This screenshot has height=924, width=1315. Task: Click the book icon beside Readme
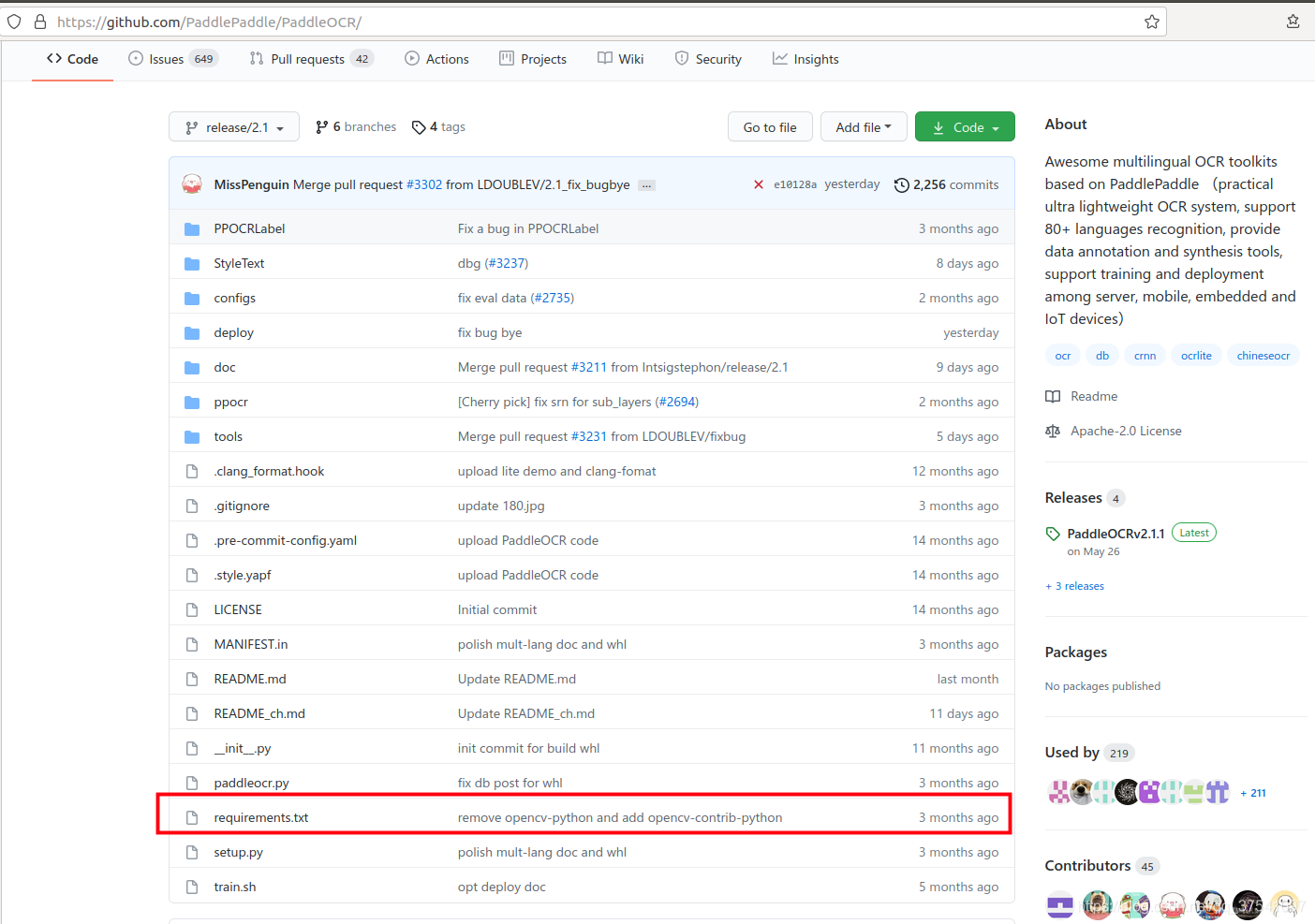[x=1053, y=396]
